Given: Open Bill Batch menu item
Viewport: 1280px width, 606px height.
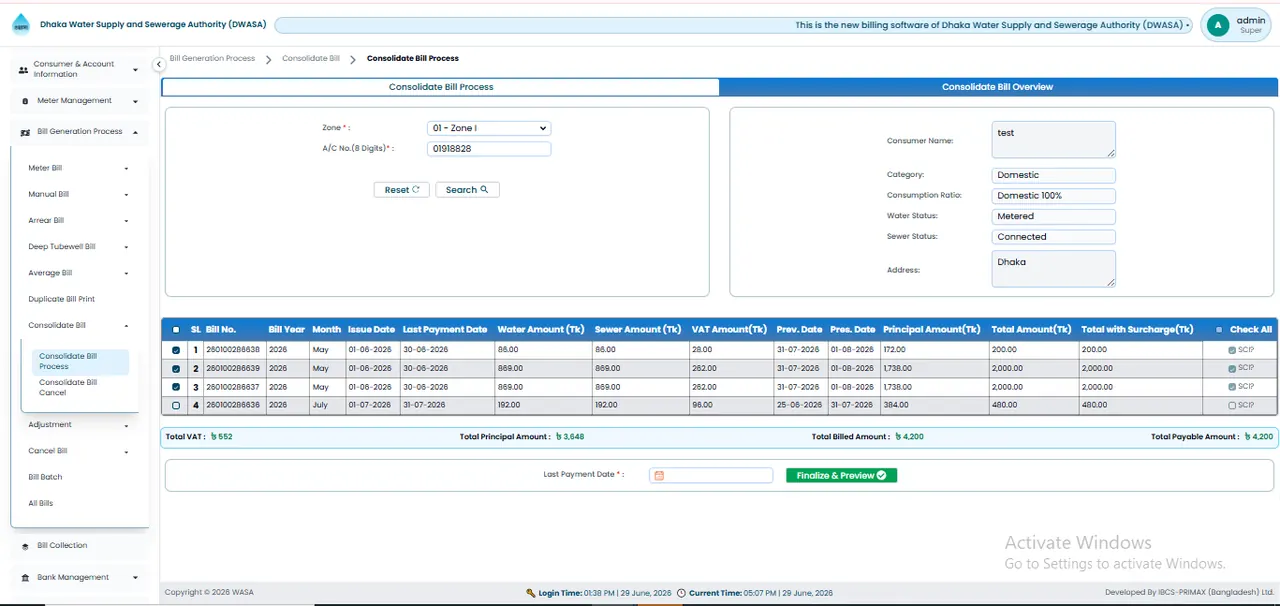Looking at the screenshot, I should click(x=45, y=477).
